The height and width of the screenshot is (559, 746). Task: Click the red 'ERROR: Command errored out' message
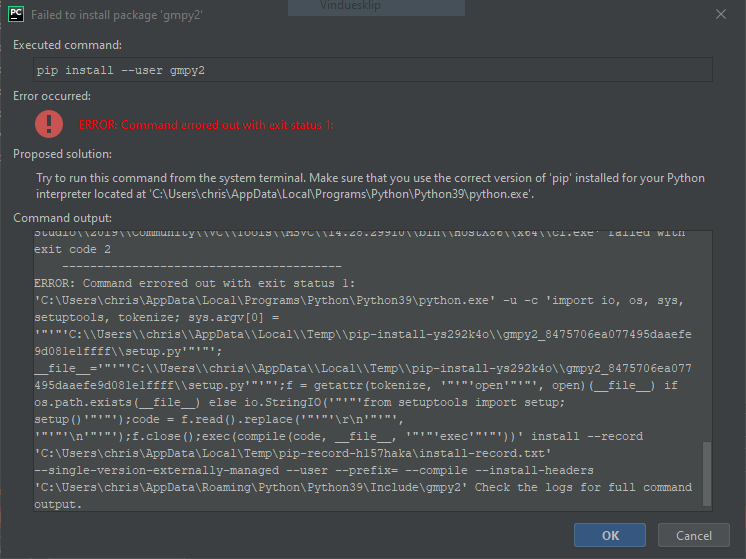tap(206, 125)
